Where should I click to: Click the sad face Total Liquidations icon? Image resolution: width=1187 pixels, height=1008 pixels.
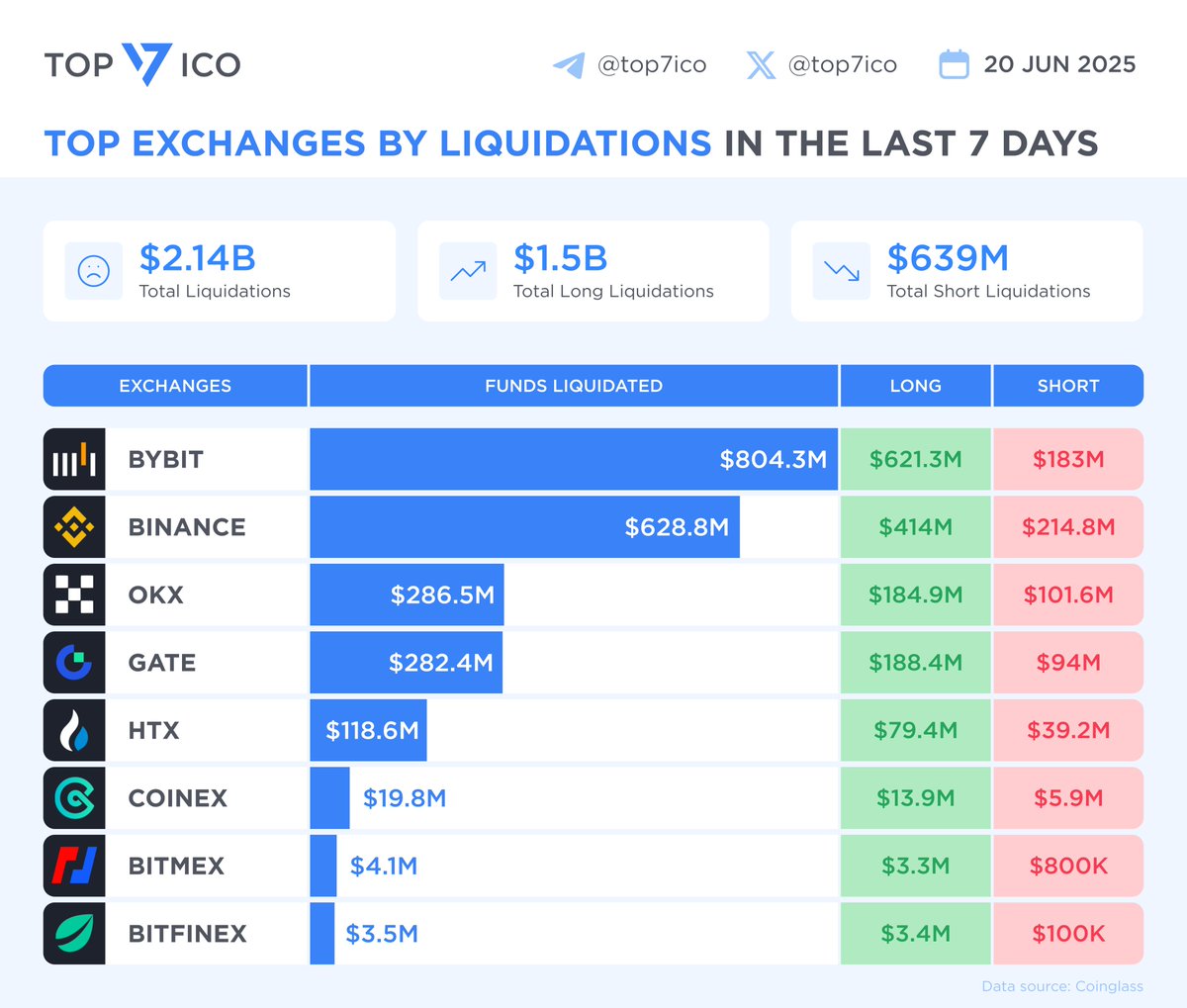click(93, 271)
